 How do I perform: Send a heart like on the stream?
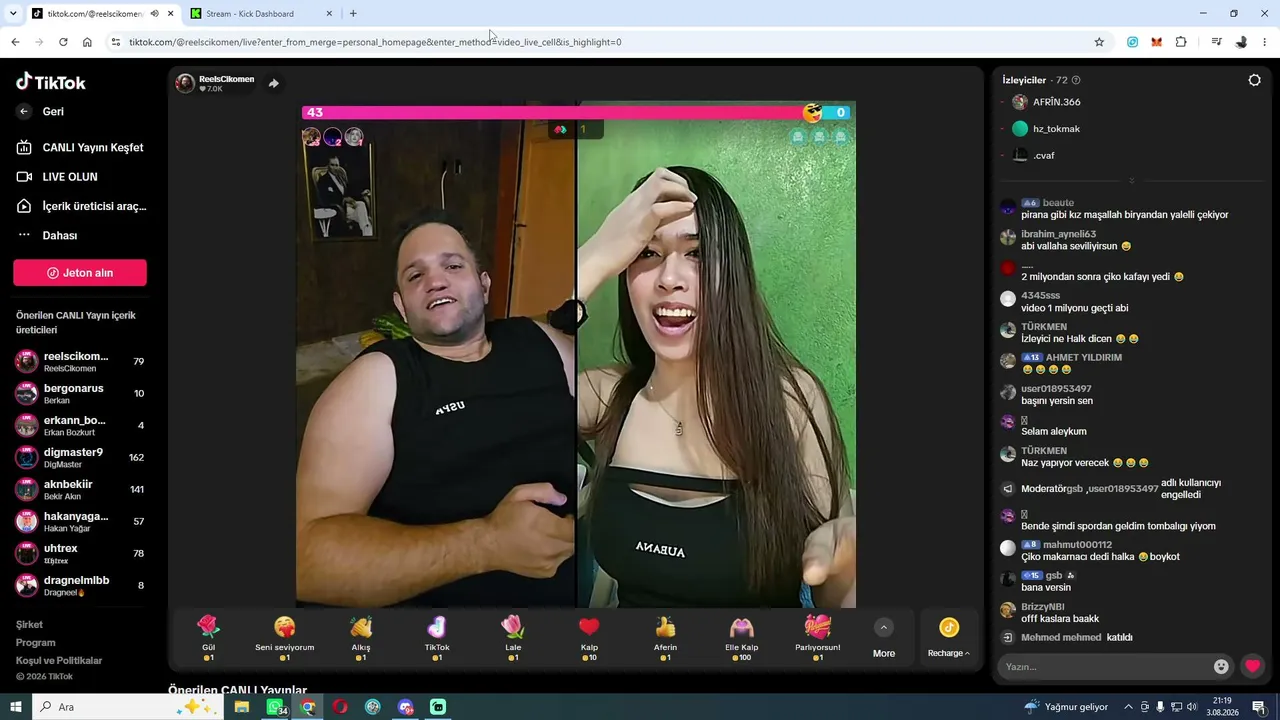(x=1252, y=666)
